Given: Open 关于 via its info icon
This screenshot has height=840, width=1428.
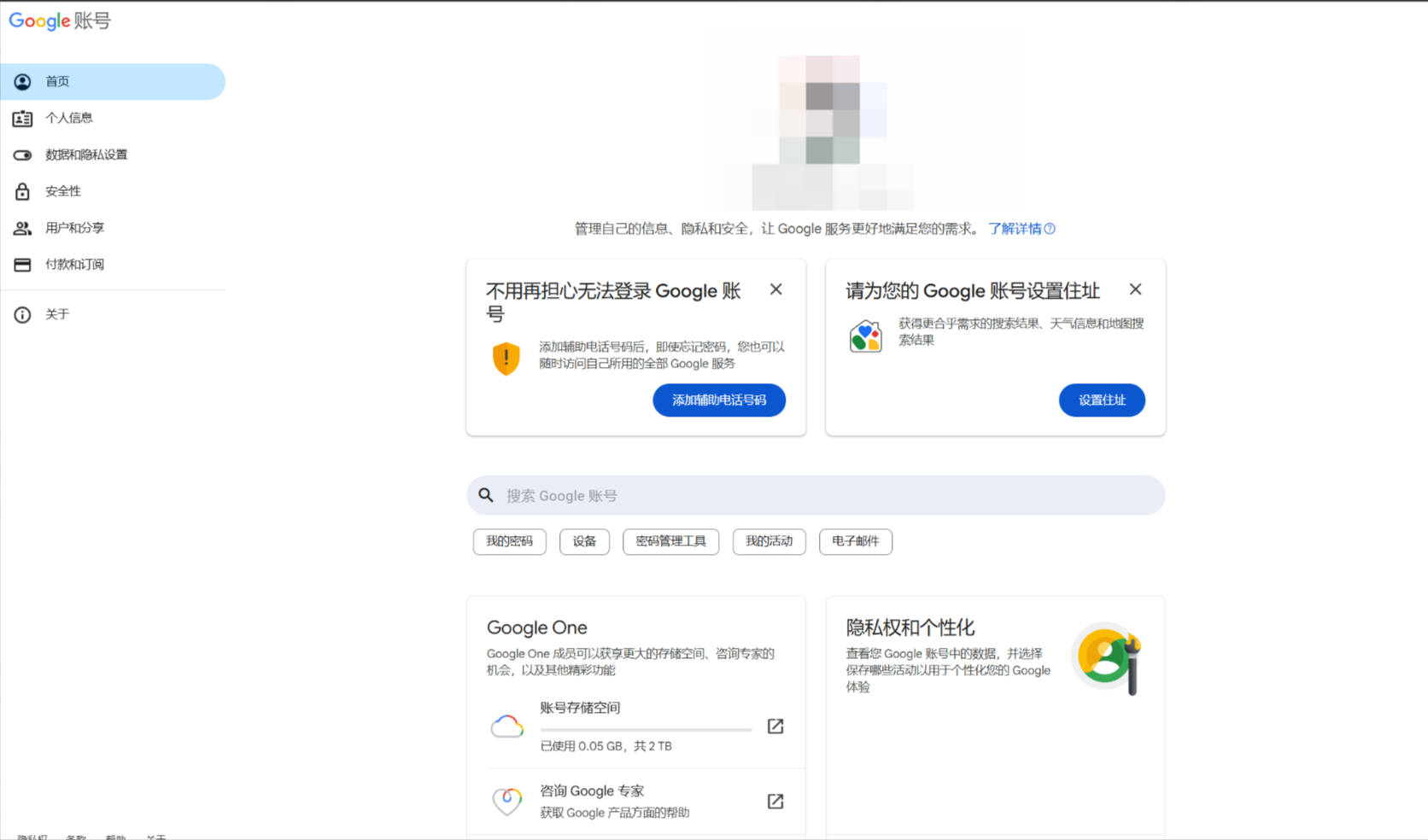Looking at the screenshot, I should click(22, 315).
